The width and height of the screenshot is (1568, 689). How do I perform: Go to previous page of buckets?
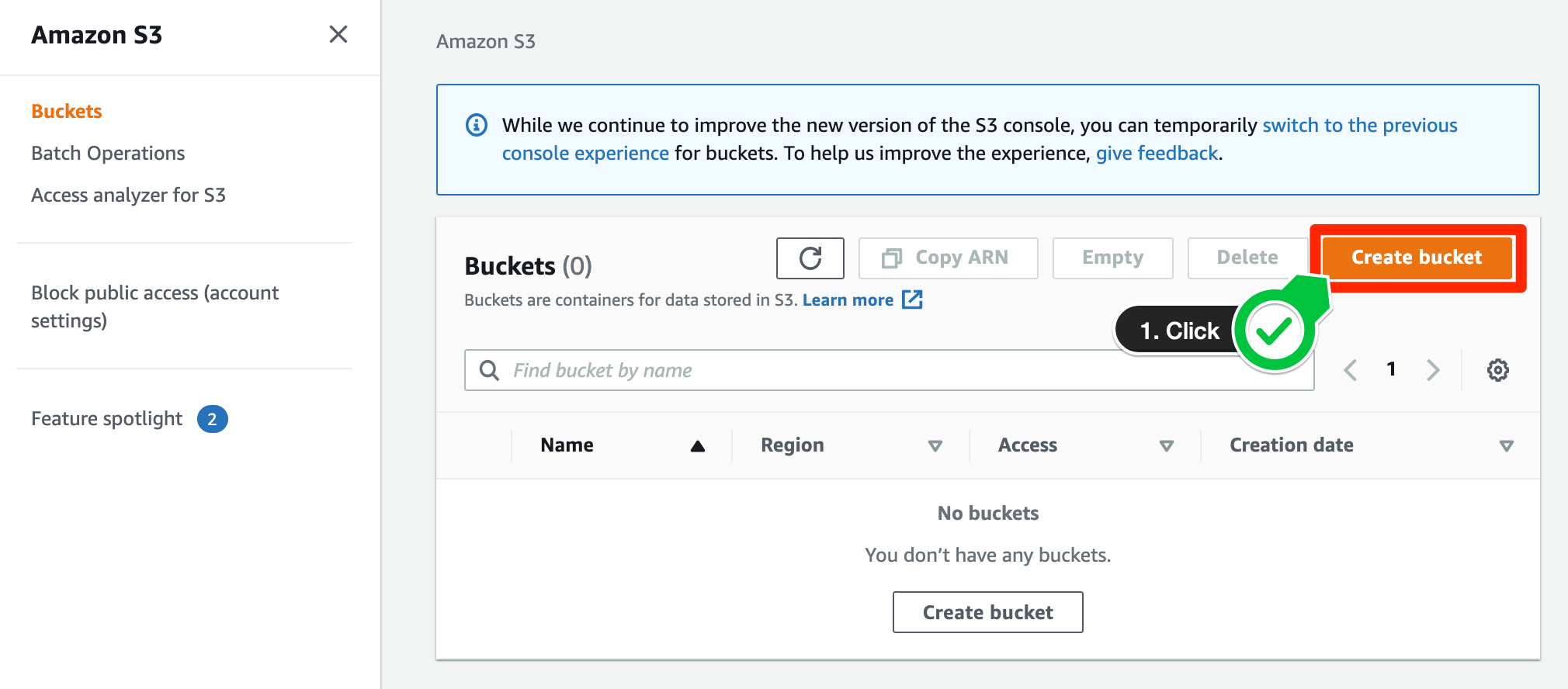pyautogui.click(x=1351, y=370)
